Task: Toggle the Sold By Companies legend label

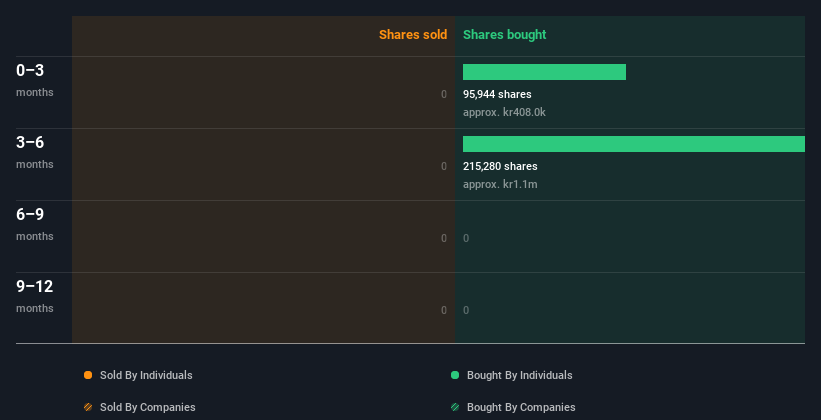Action: coord(148,407)
